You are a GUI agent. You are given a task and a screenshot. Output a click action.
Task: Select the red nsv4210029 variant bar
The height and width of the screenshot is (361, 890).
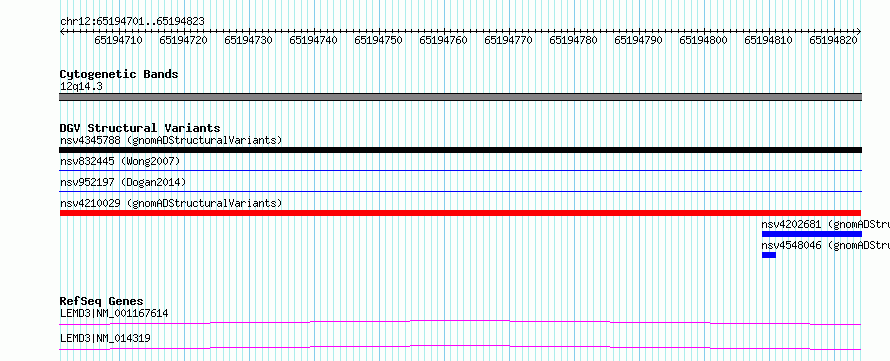461,213
